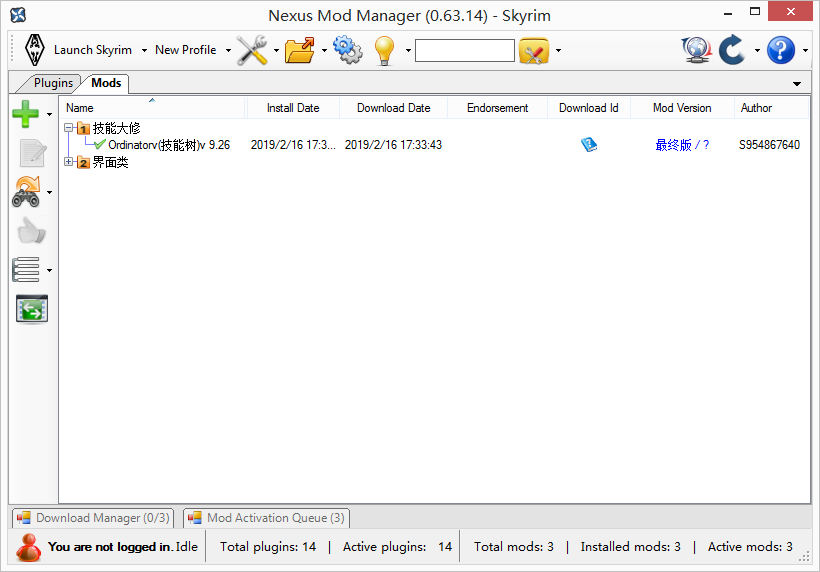
Task: Click the blue help question mark icon
Action: click(x=780, y=50)
